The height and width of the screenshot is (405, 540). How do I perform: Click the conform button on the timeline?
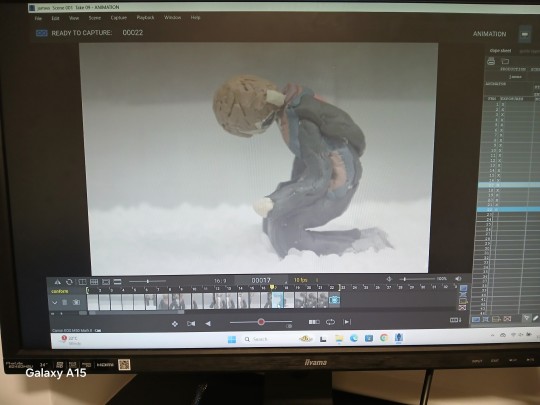click(x=60, y=291)
